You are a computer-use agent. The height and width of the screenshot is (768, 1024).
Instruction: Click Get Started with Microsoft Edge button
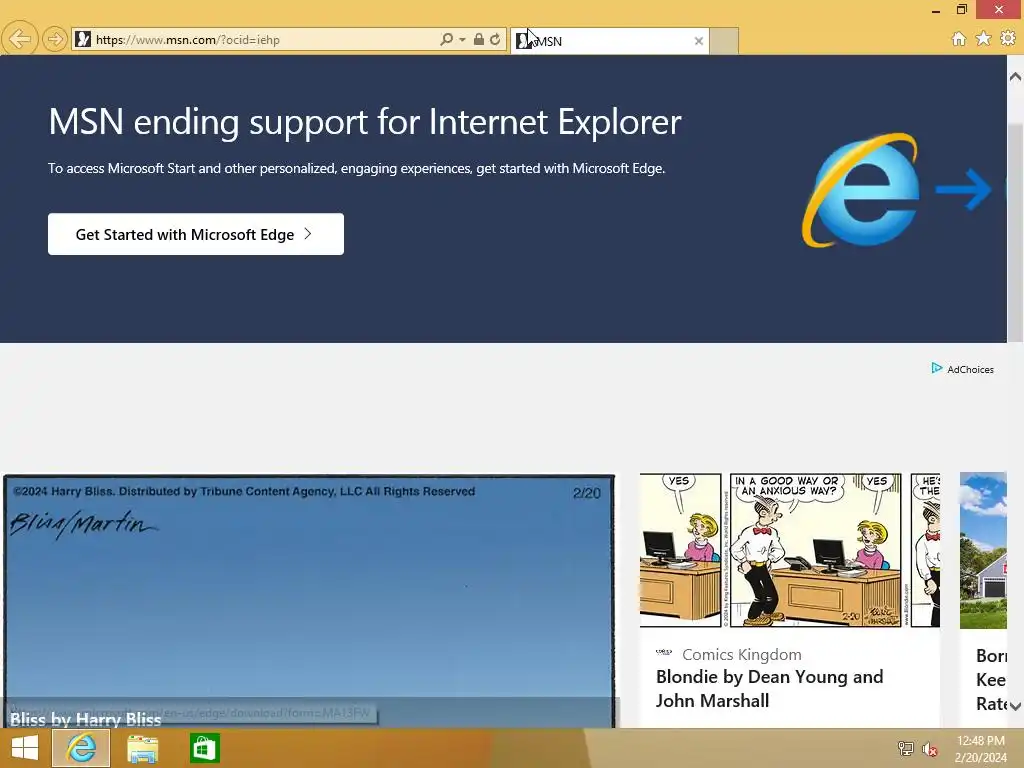point(196,234)
